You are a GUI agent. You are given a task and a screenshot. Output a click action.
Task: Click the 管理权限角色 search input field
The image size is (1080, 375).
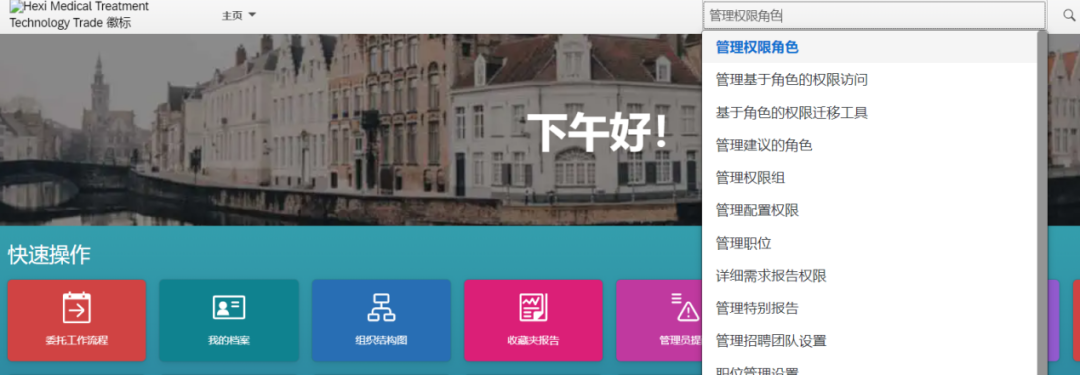point(874,16)
